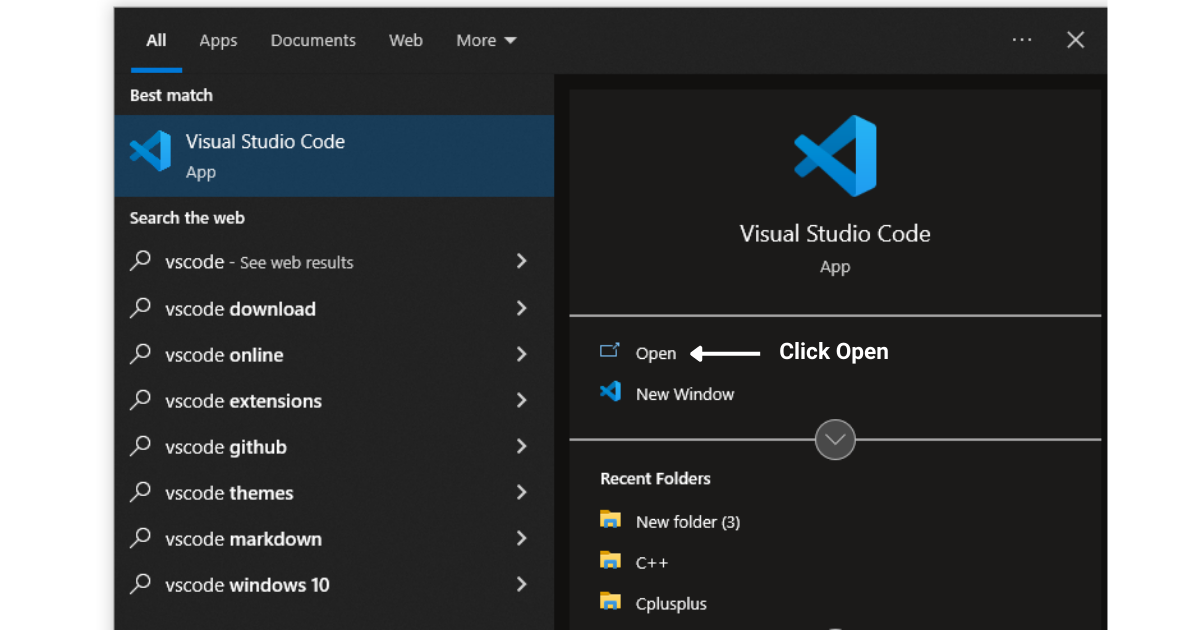Image resolution: width=1200 pixels, height=630 pixels.
Task: Click the C++ folder icon
Action: [x=610, y=560]
